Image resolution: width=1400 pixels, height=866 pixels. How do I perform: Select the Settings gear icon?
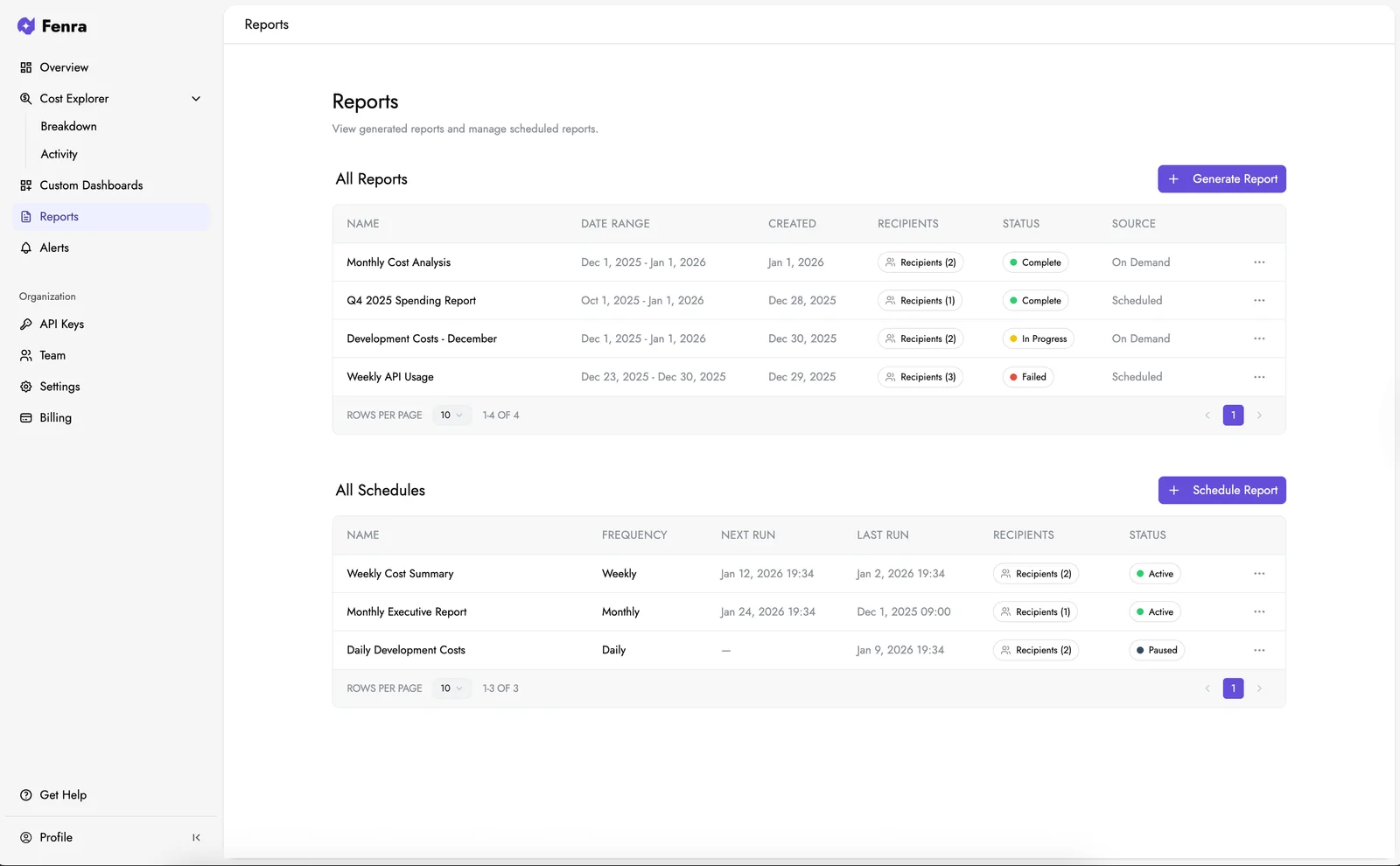coord(27,386)
